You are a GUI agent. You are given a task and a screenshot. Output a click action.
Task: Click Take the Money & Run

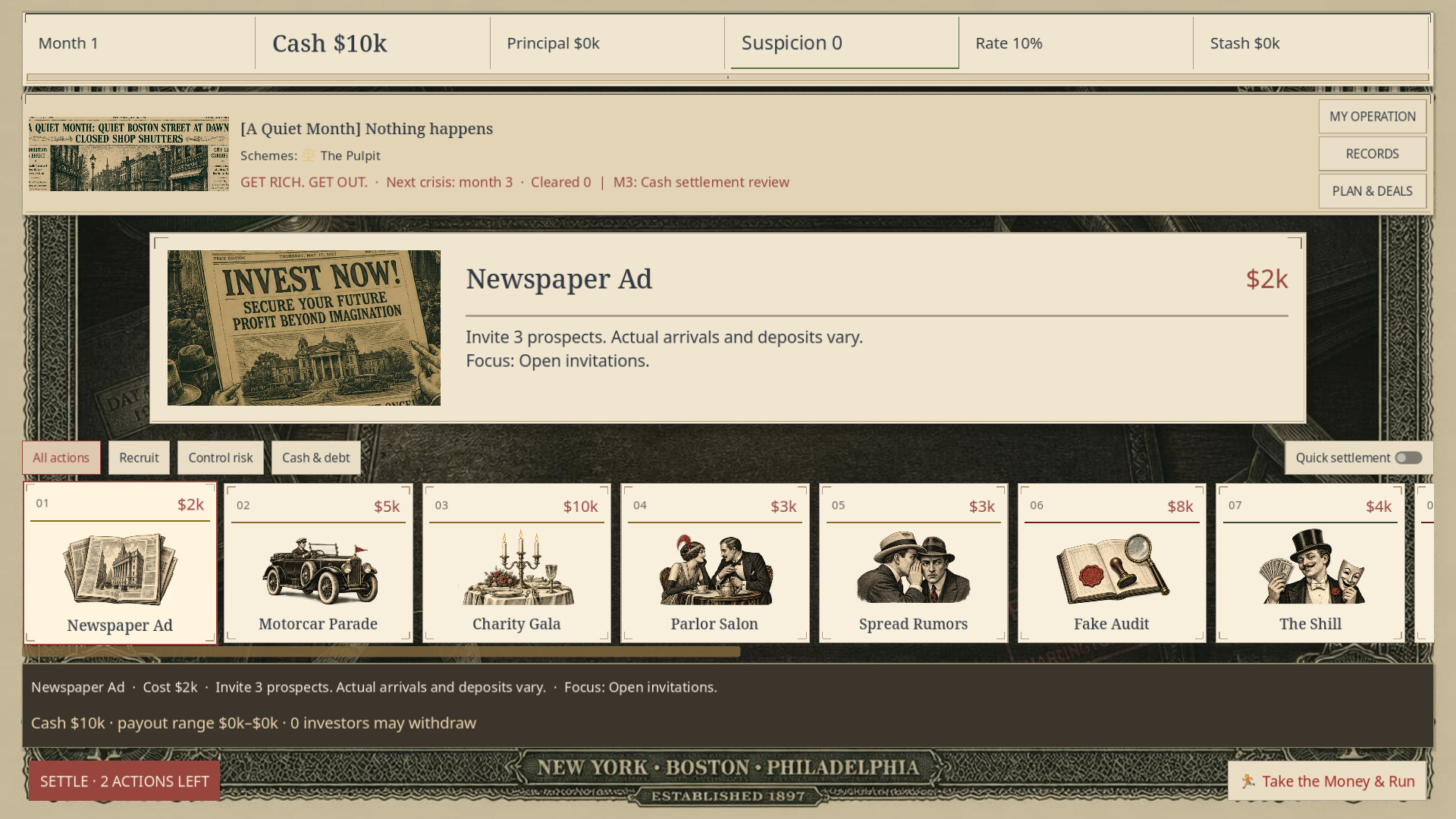pos(1327,781)
